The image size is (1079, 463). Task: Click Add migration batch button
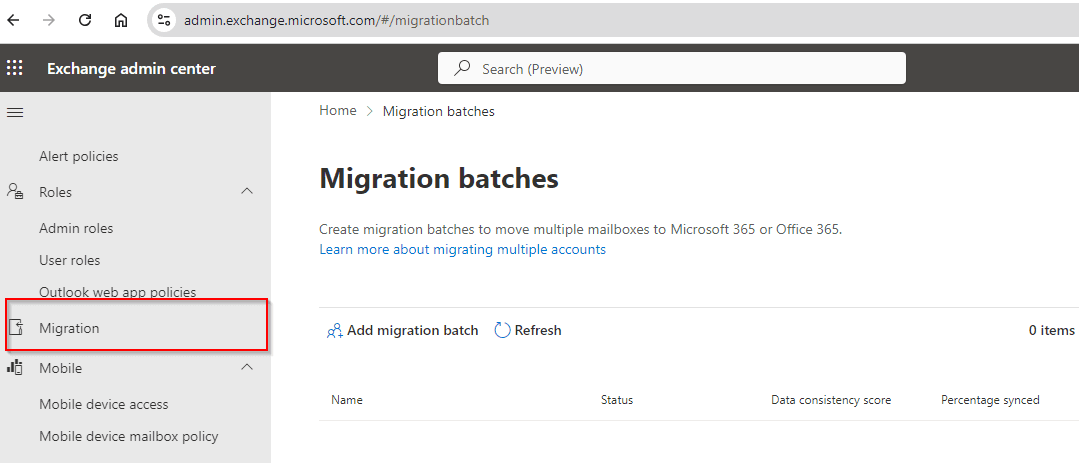click(402, 330)
